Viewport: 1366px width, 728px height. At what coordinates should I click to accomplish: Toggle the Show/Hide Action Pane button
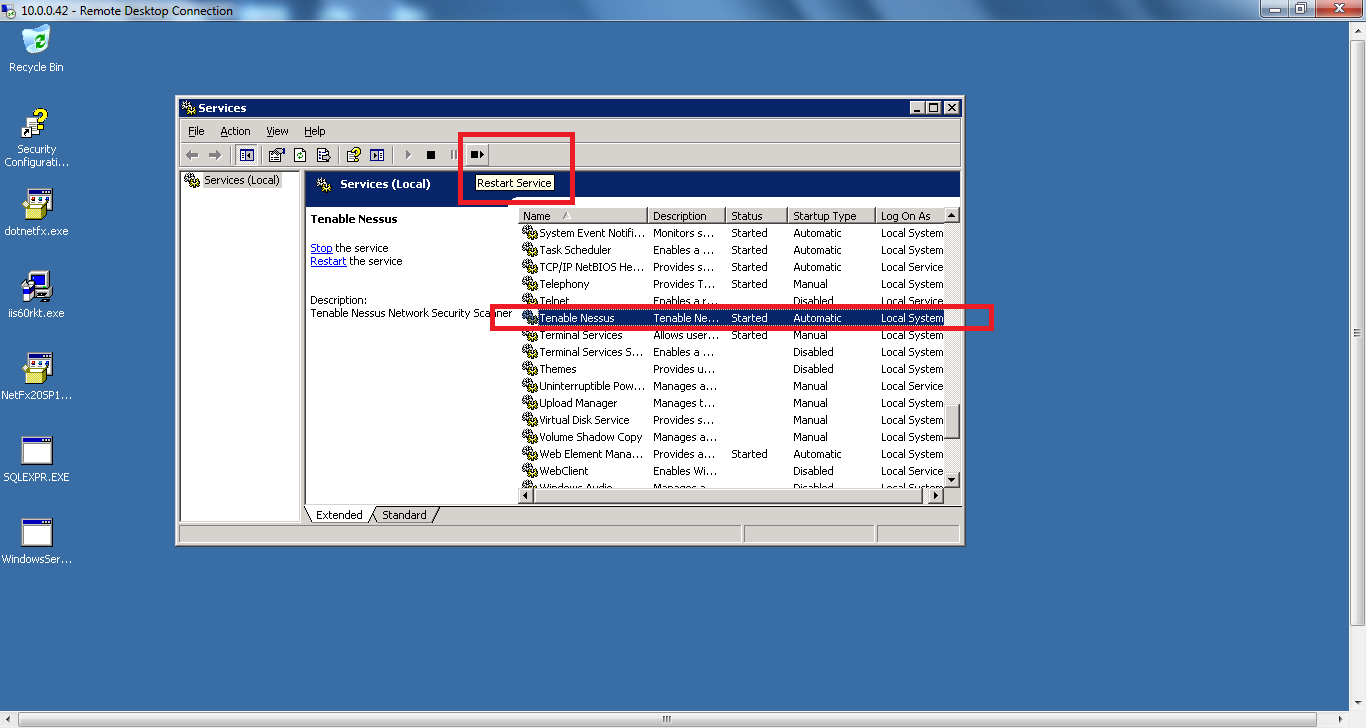377,155
